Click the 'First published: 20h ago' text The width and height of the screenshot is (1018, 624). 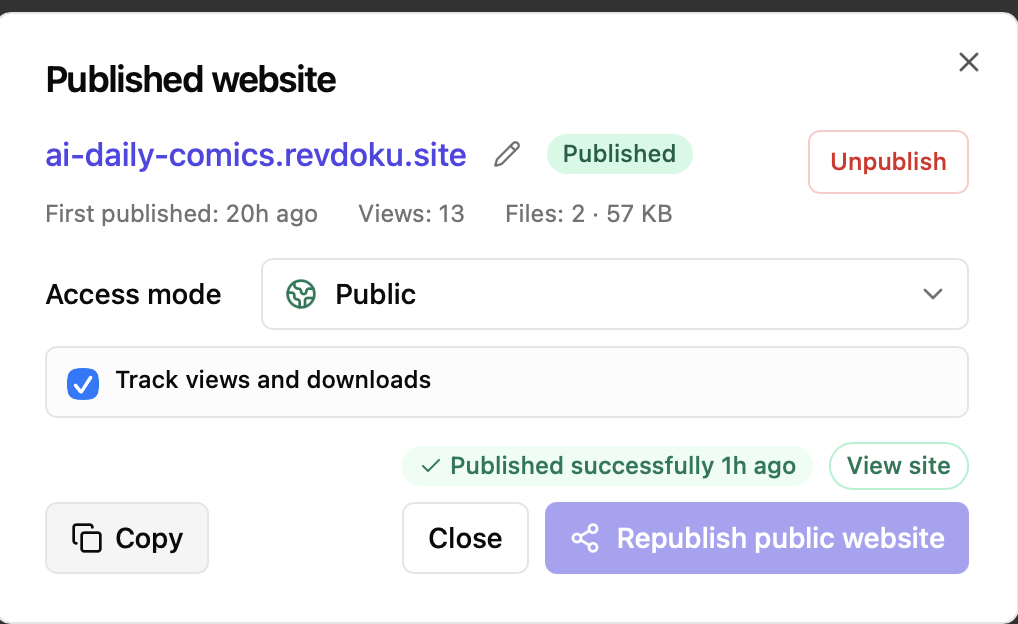pyautogui.click(x=182, y=214)
